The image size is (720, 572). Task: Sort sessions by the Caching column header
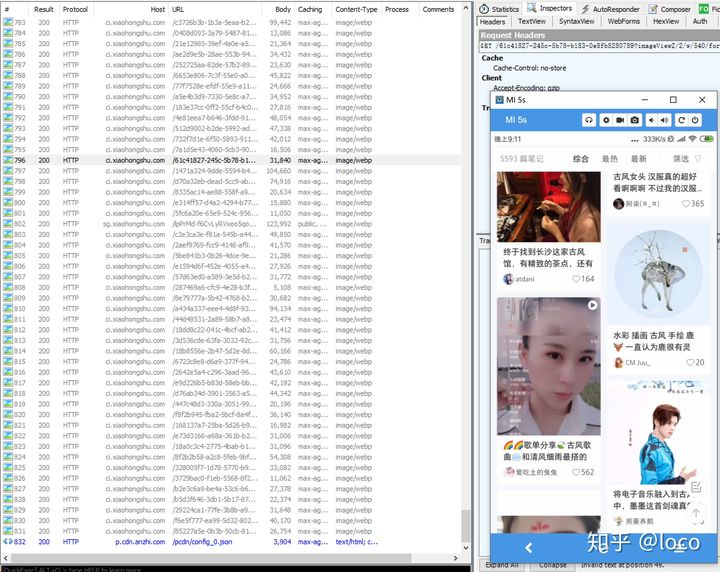pyautogui.click(x=313, y=9)
